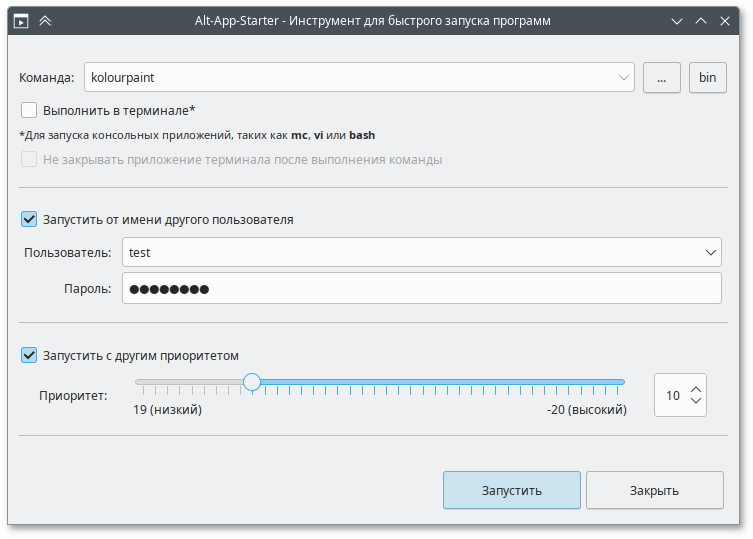Click the Закрыть button
The height and width of the screenshot is (539, 753).
coord(654,490)
